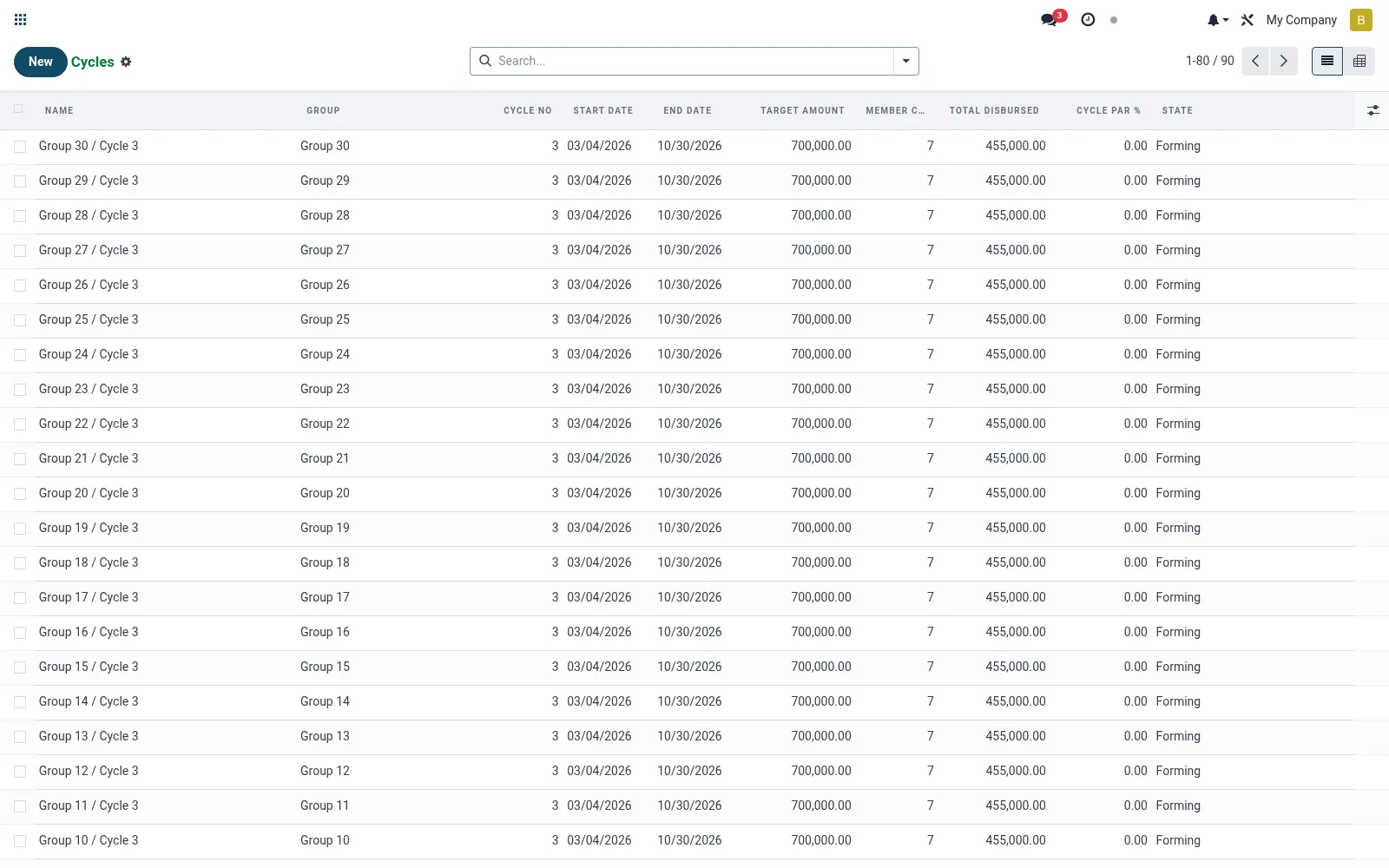Check the Group 30 / Cycle 3 row

point(20,147)
